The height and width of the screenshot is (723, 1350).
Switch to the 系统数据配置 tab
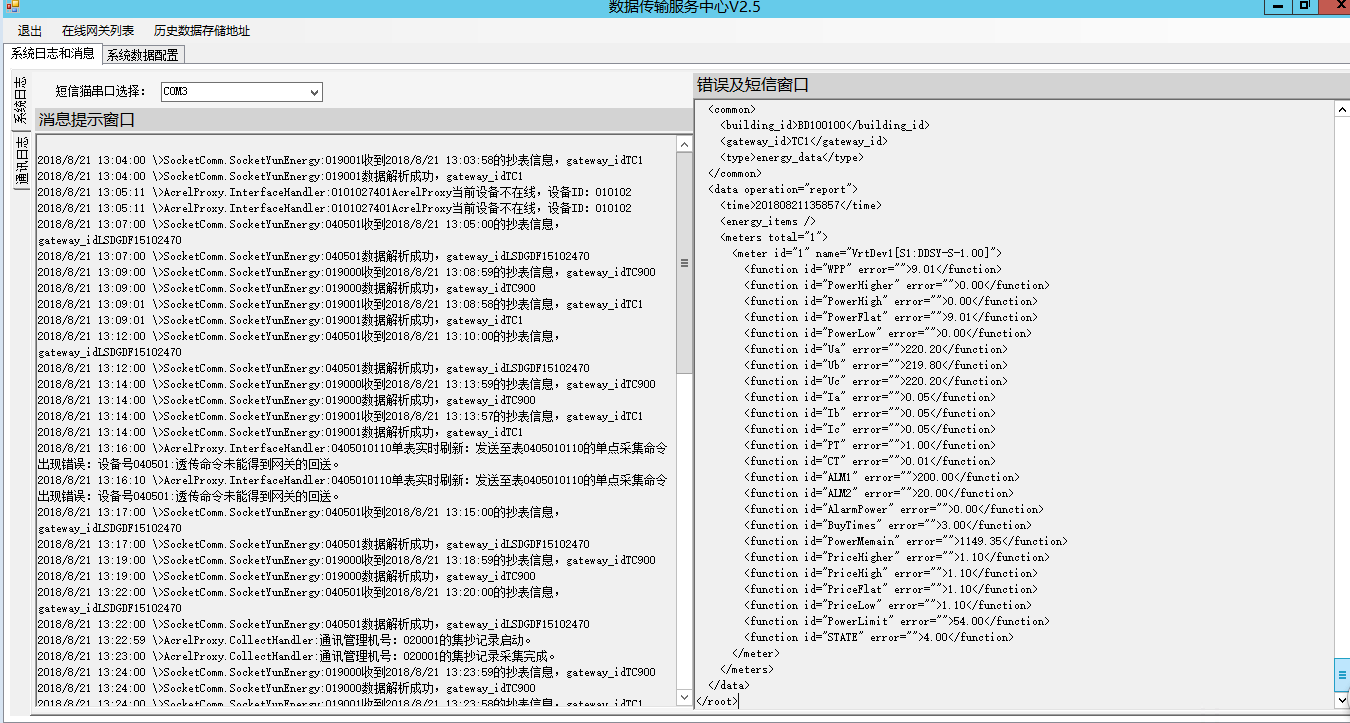143,55
